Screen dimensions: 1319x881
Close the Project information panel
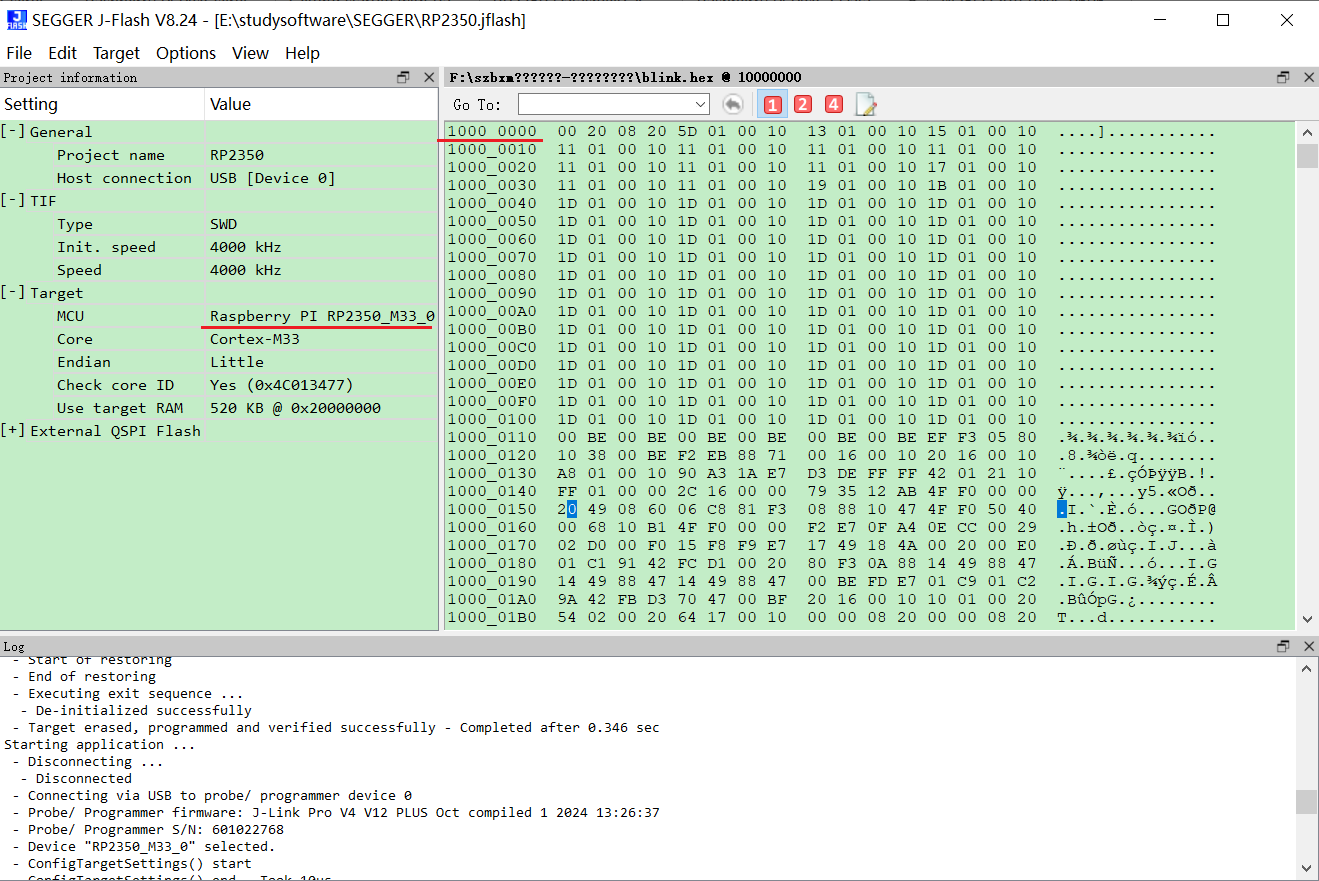coord(429,77)
